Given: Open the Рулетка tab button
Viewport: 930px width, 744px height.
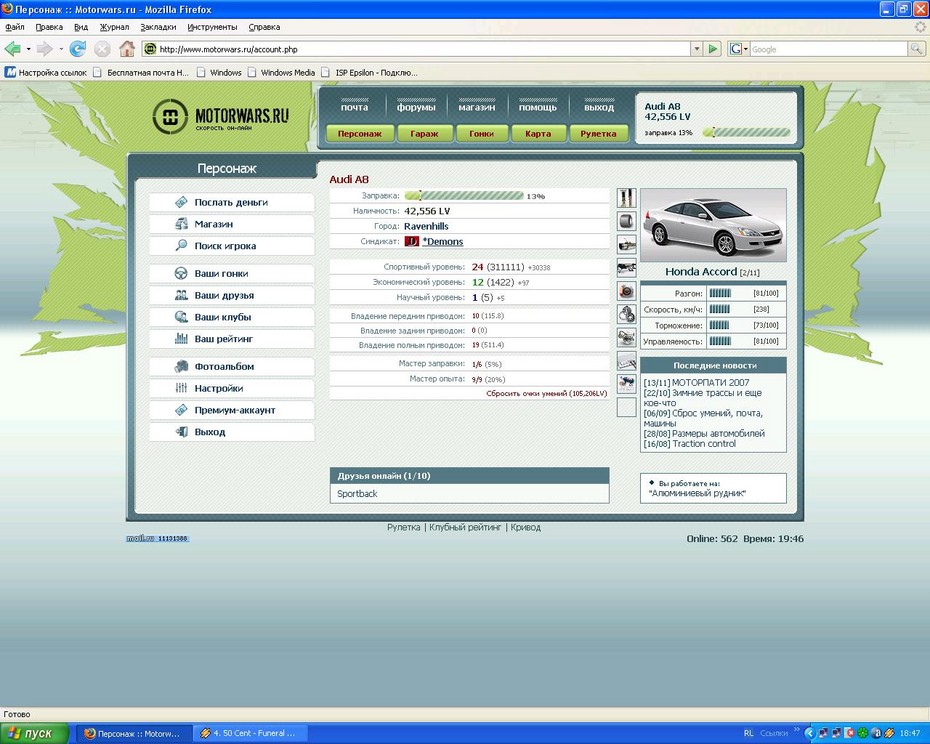Looking at the screenshot, I should [x=598, y=133].
